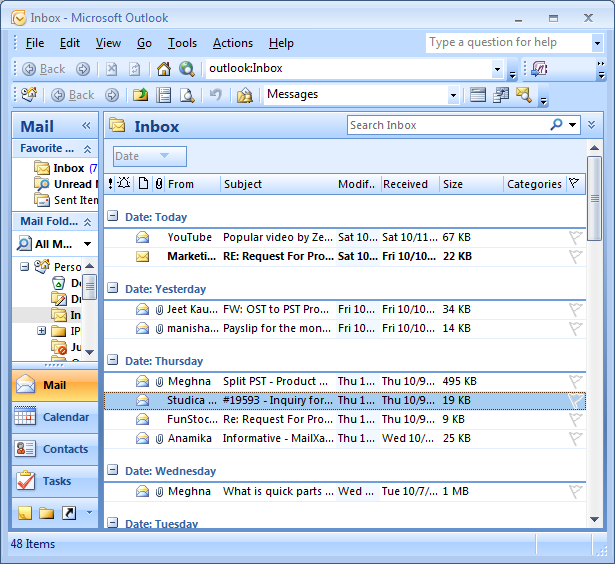The width and height of the screenshot is (615, 564).
Task: Sort by Icon column header page icon
Action: click(144, 184)
